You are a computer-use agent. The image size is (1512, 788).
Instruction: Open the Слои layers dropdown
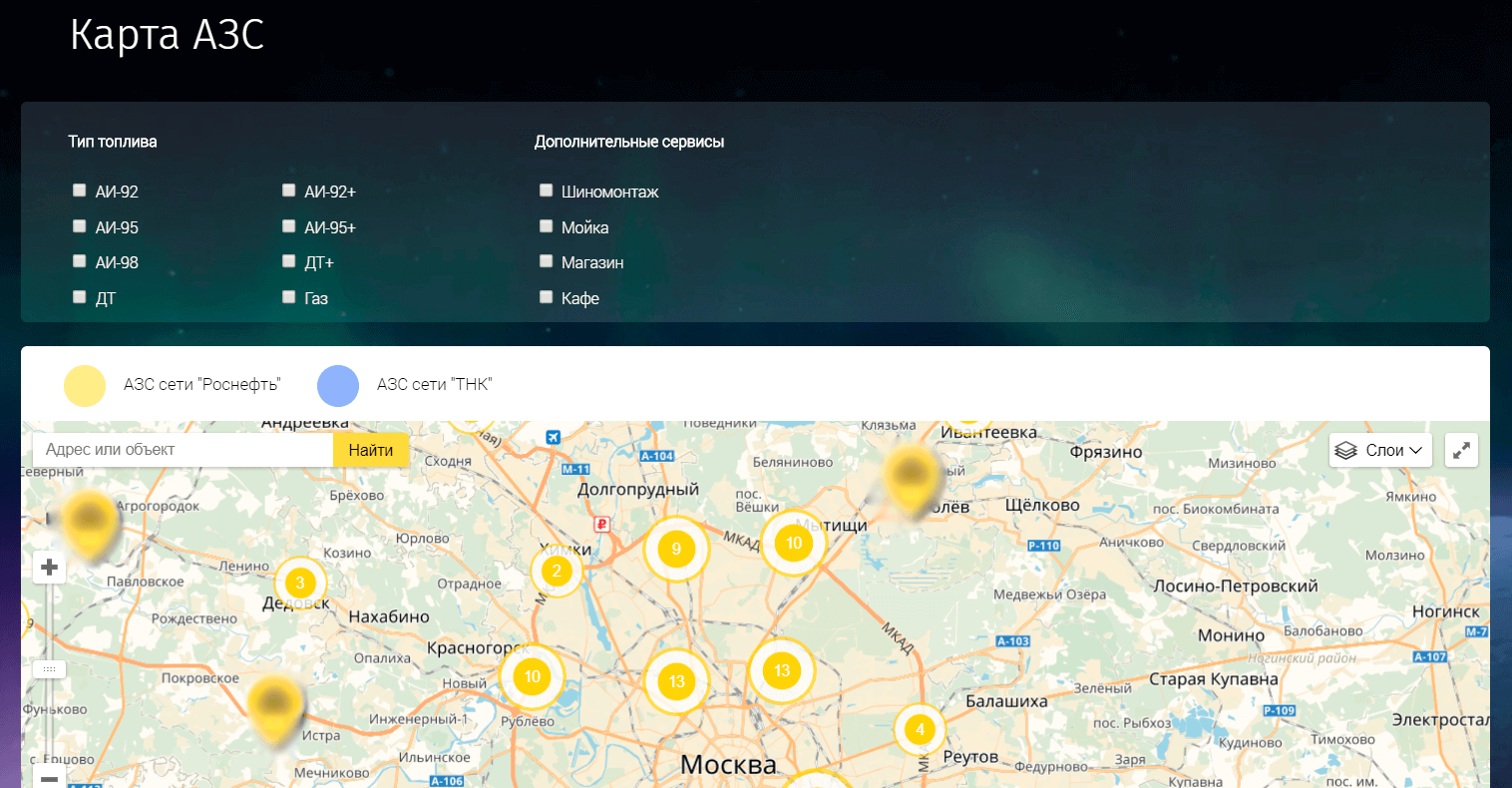1381,450
